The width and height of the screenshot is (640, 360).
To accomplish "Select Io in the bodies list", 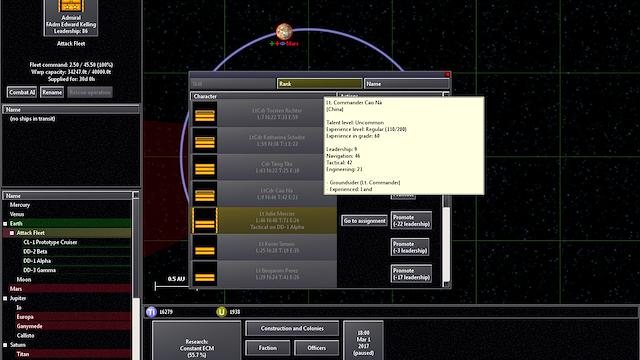I will [67, 308].
